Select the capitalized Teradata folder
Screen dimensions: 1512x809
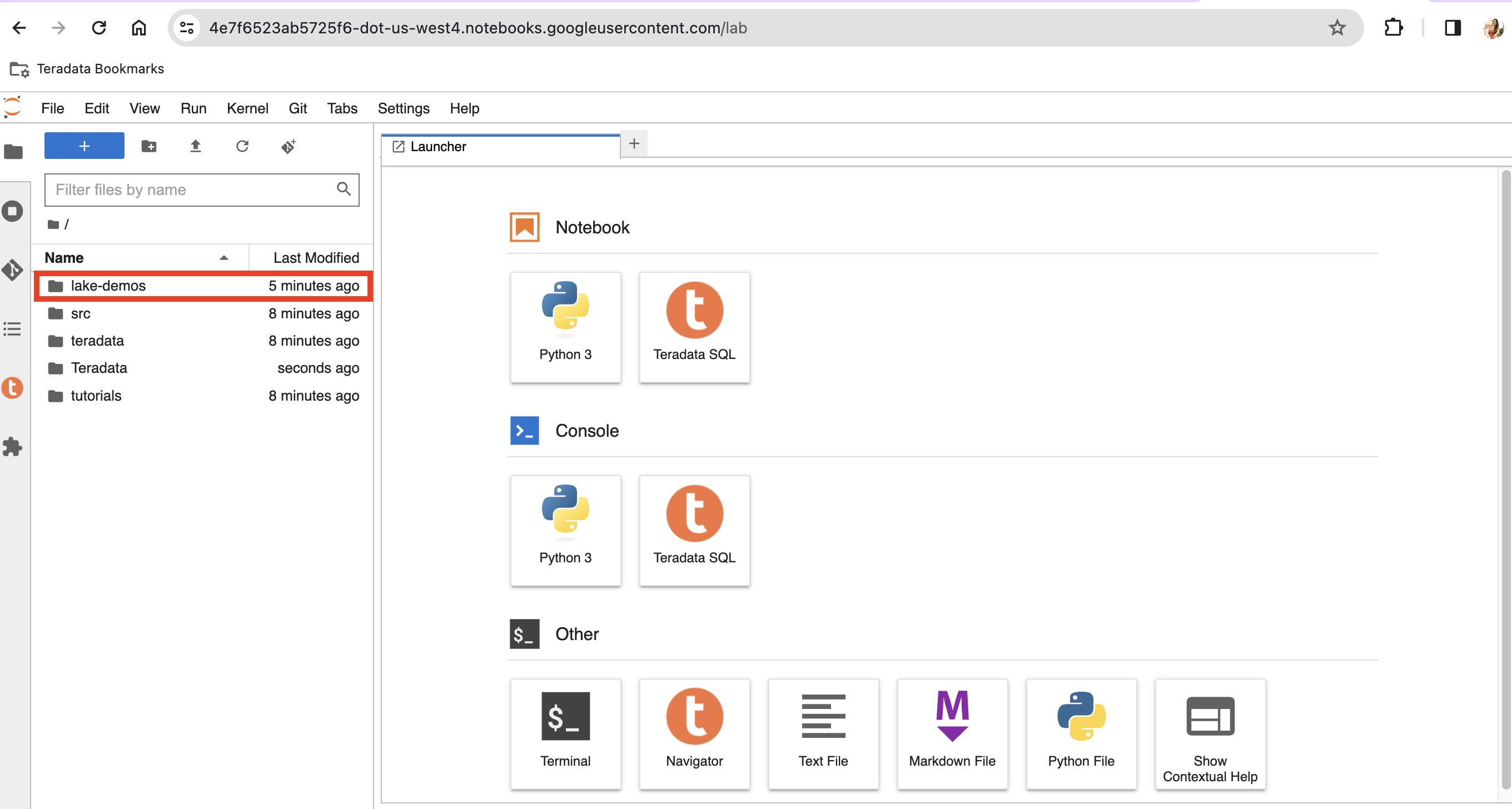click(203, 368)
